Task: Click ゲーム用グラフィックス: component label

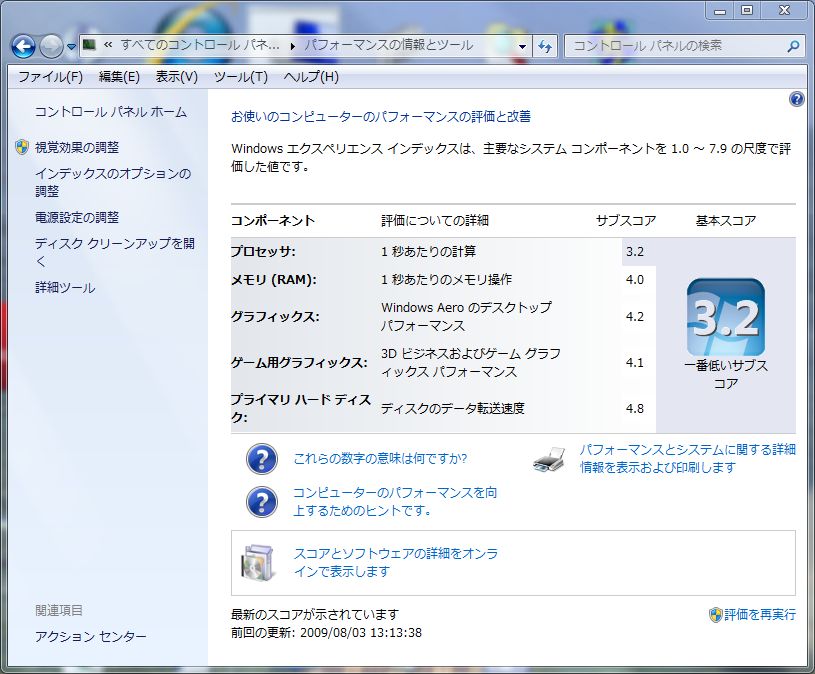Action: pos(299,363)
